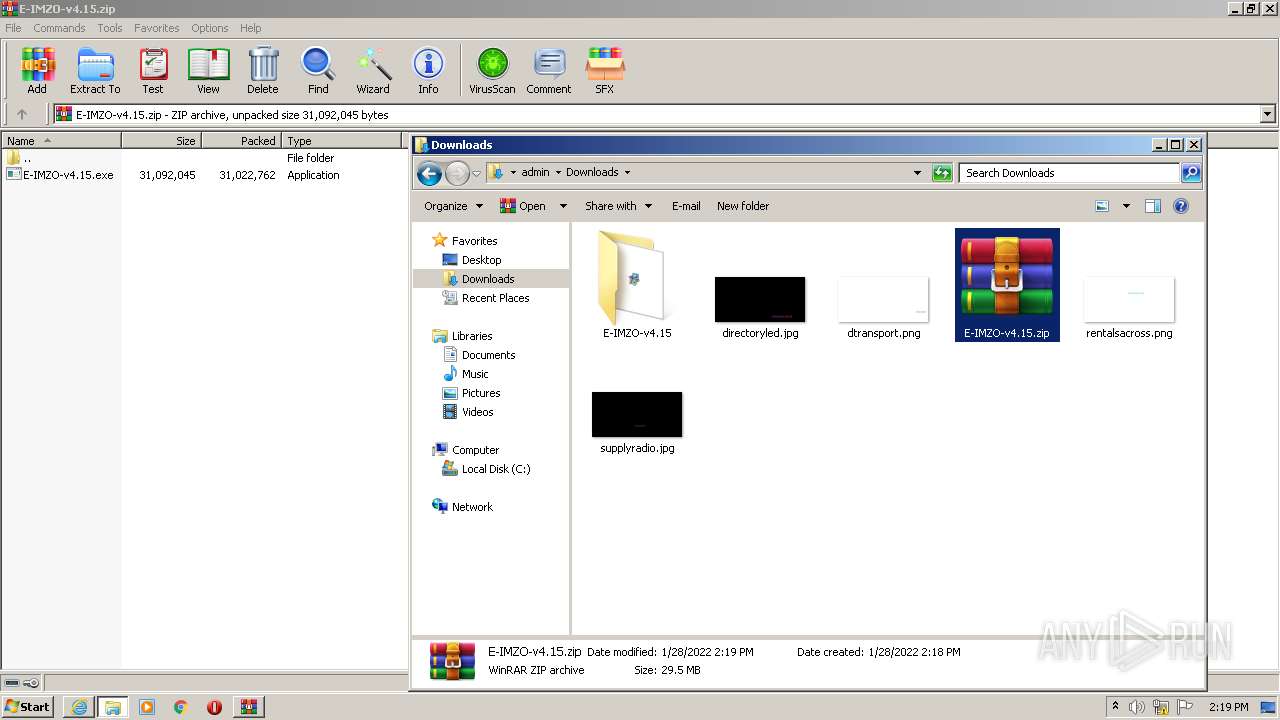This screenshot has width=1280, height=720.
Task: Sort by the Size column header
Action: (161, 141)
